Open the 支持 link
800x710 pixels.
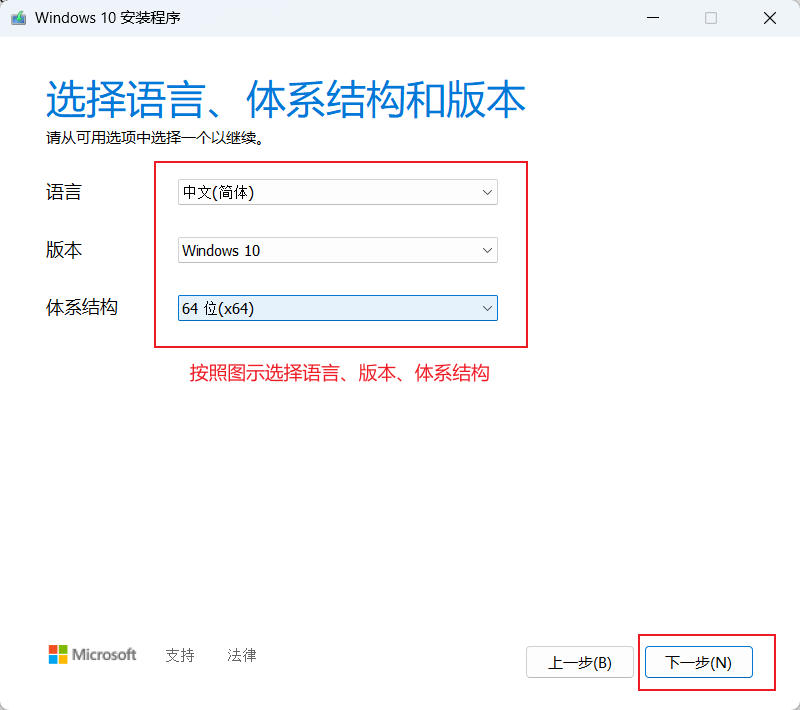pos(180,655)
